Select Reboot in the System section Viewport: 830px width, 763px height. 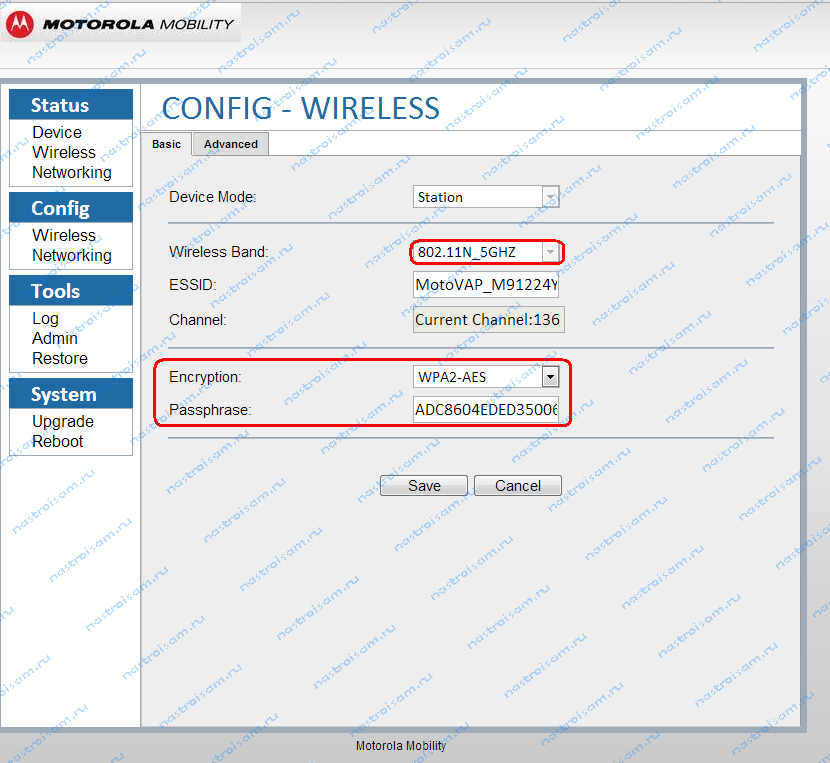pyautogui.click(x=57, y=441)
